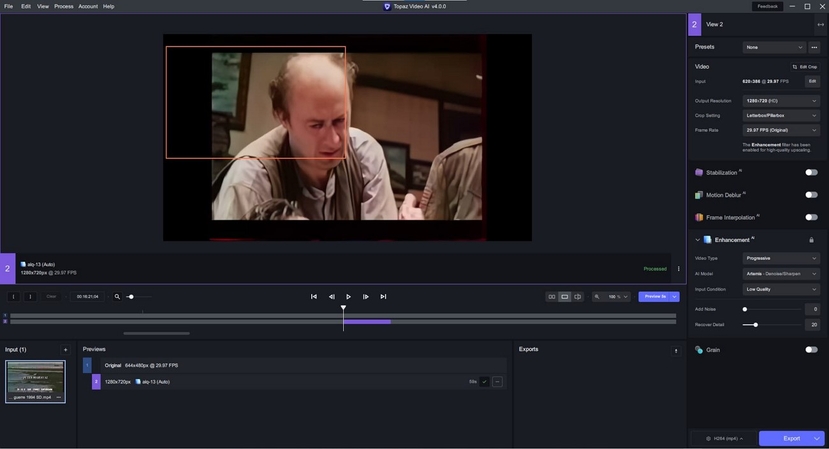Open the Process menu

click(x=63, y=6)
